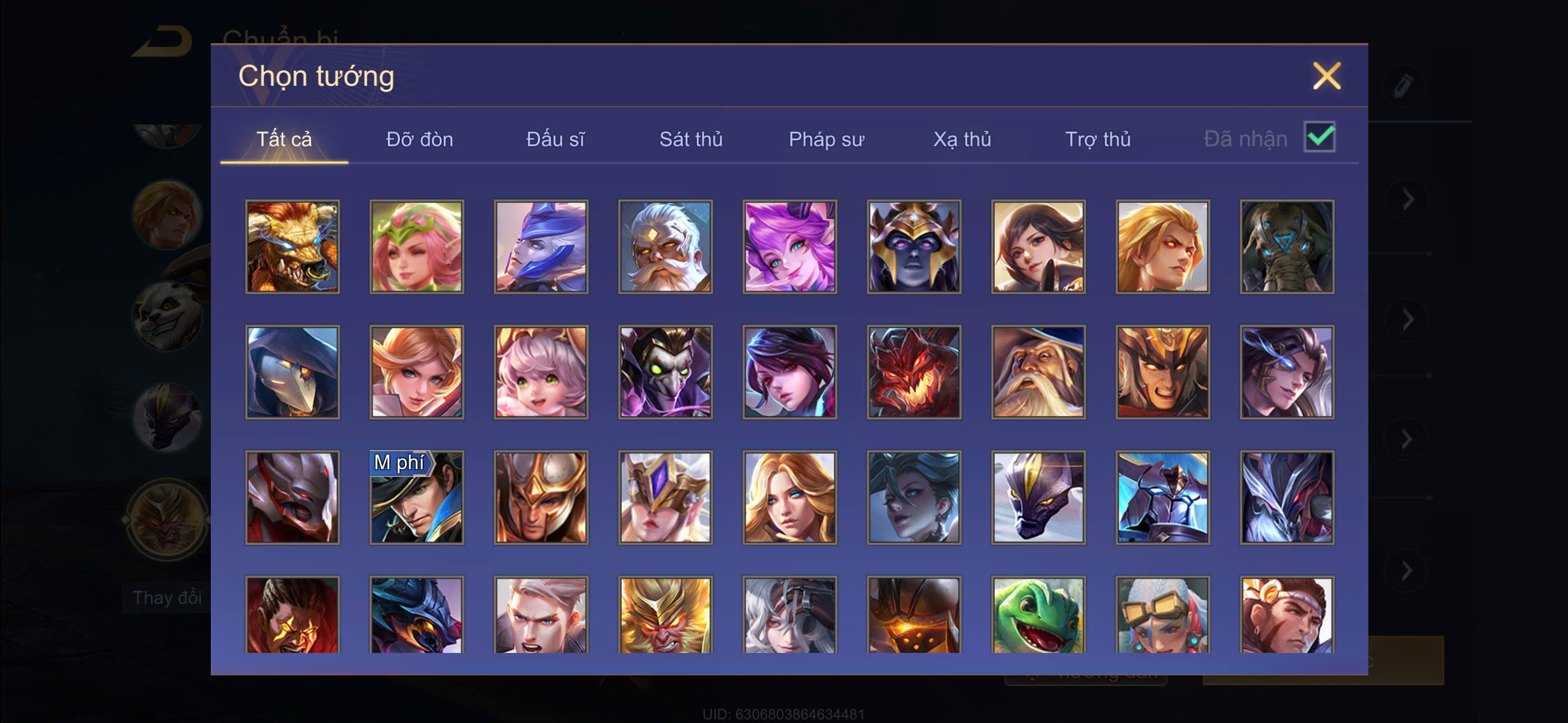Pick the hero marked 'M phí'

click(x=416, y=497)
